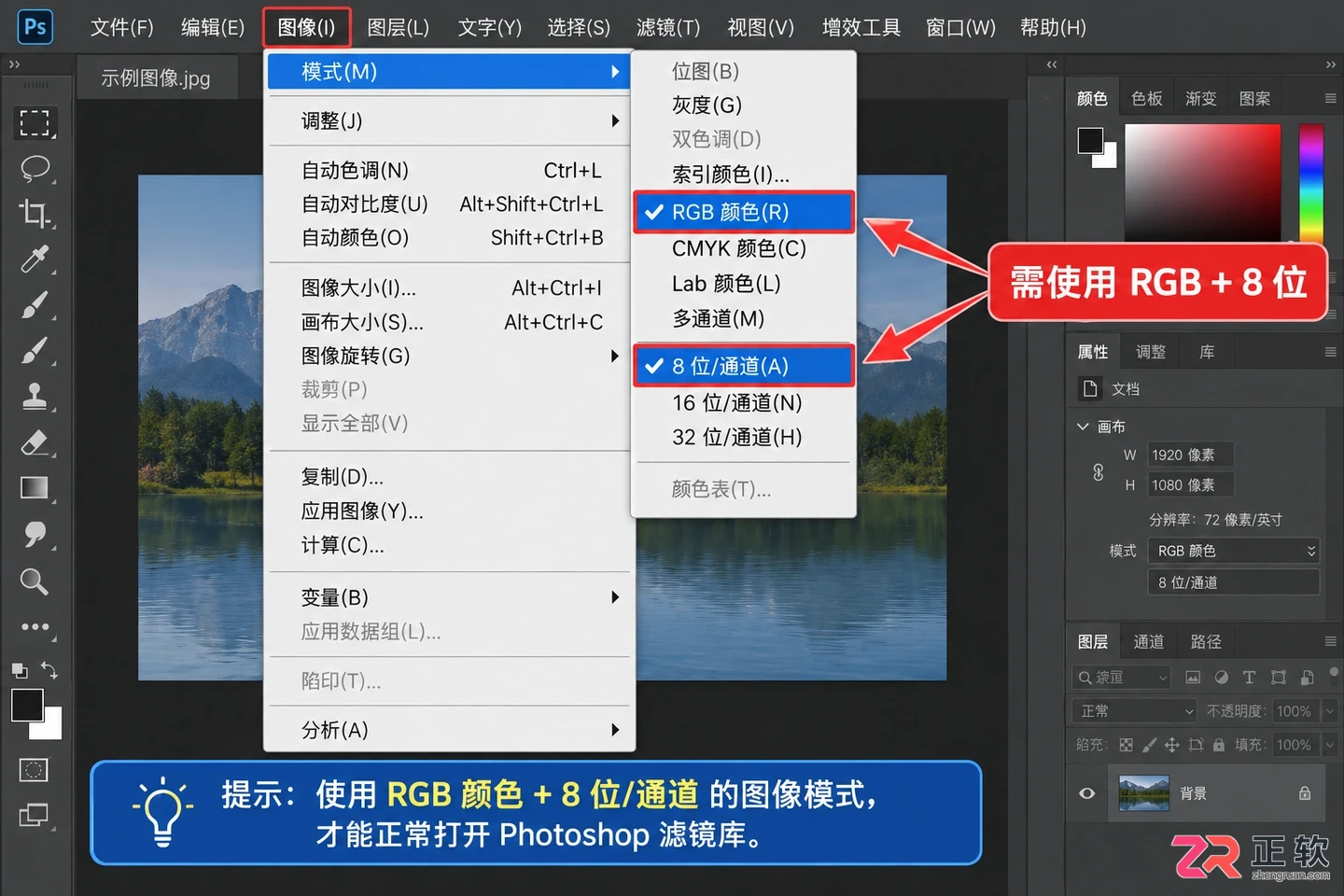Filter layers by pixel image icon

(x=1193, y=678)
